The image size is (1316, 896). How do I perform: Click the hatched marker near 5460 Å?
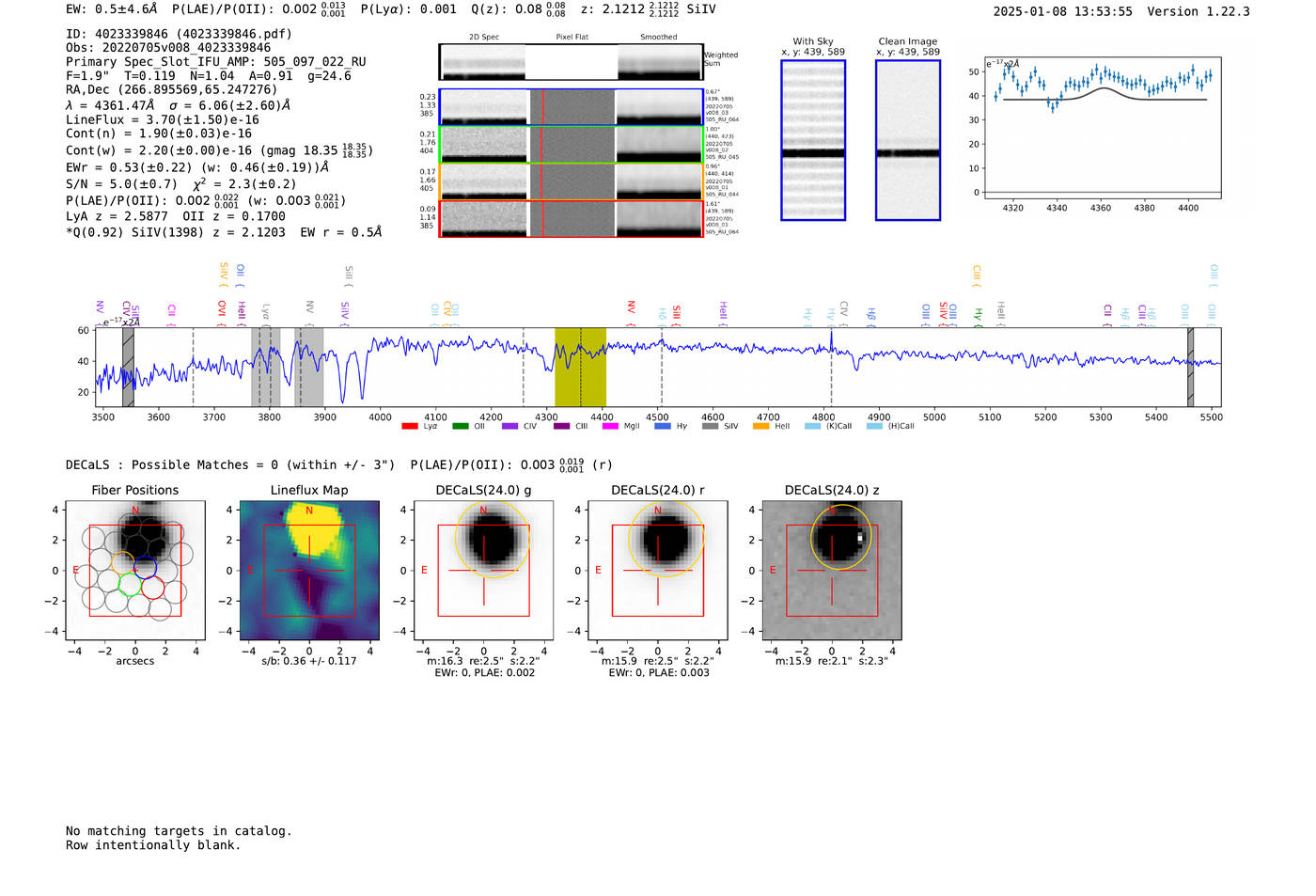click(x=1190, y=367)
